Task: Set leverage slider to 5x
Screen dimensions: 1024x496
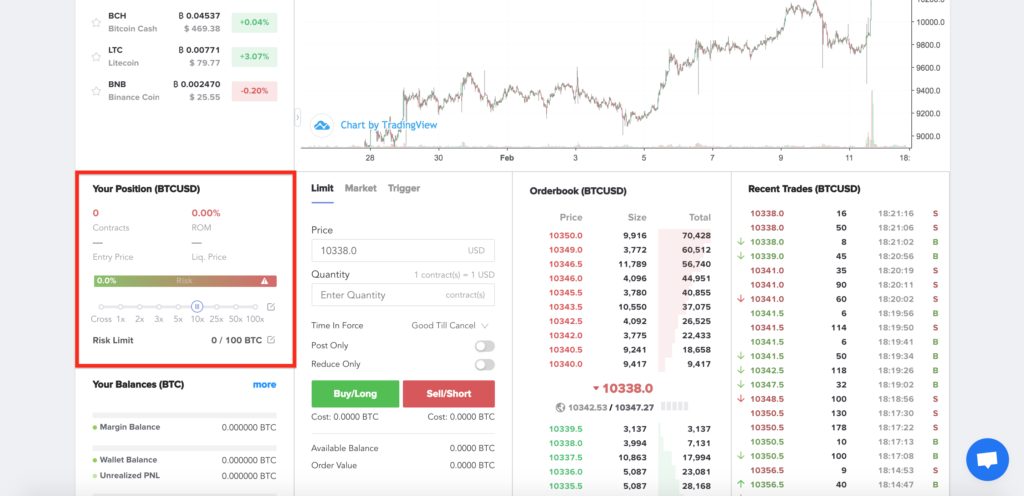Action: (x=178, y=307)
